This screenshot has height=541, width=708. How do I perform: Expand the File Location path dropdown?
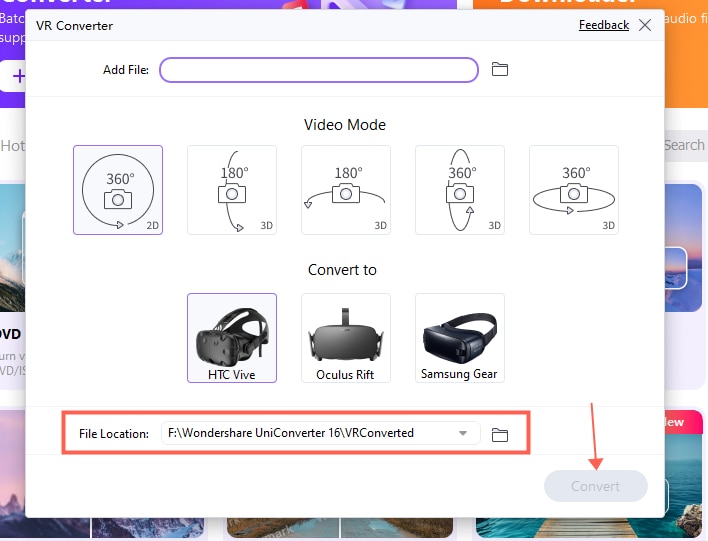[463, 433]
